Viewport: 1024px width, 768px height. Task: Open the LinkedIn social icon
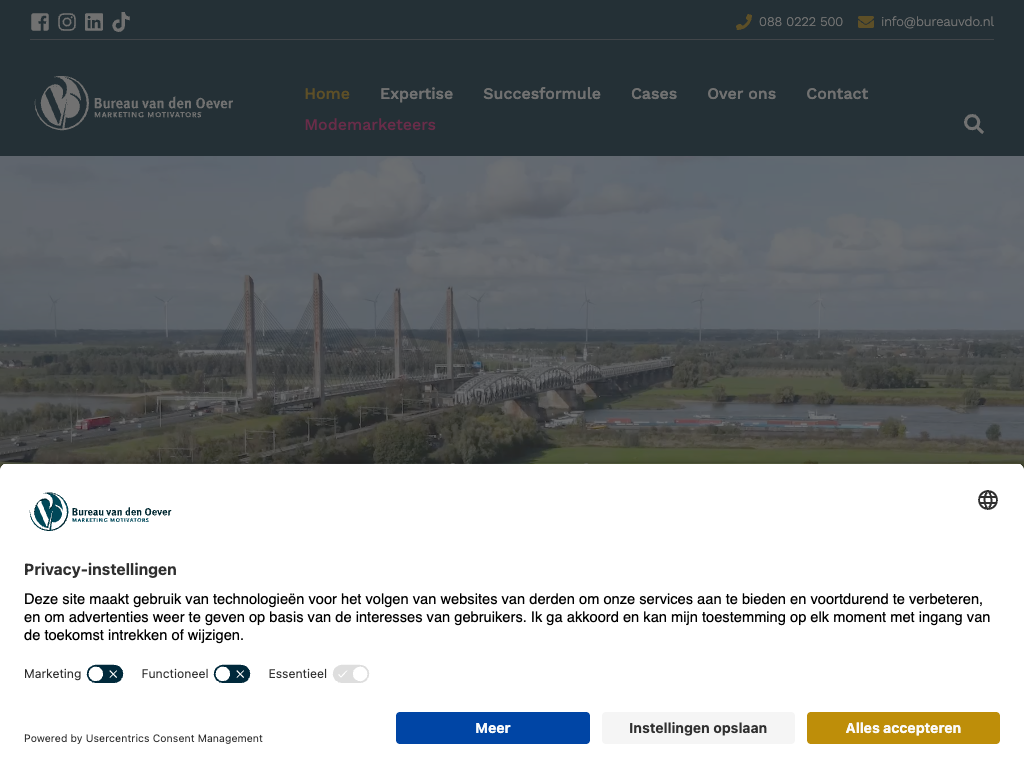(x=94, y=22)
